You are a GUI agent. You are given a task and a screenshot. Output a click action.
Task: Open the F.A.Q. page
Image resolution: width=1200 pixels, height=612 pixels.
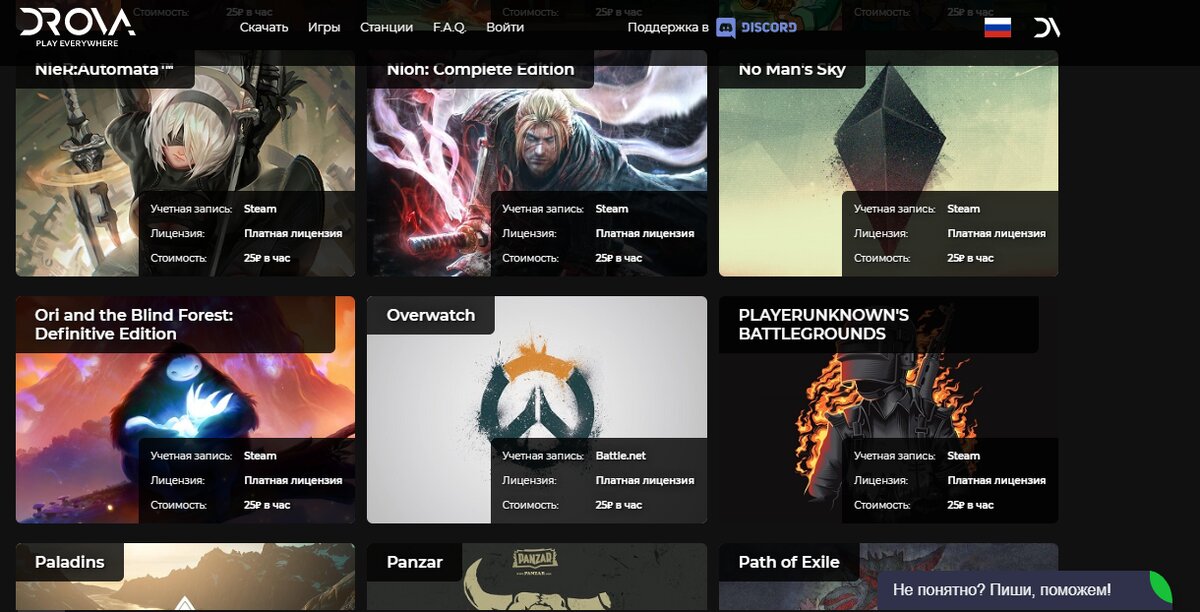pyautogui.click(x=449, y=27)
